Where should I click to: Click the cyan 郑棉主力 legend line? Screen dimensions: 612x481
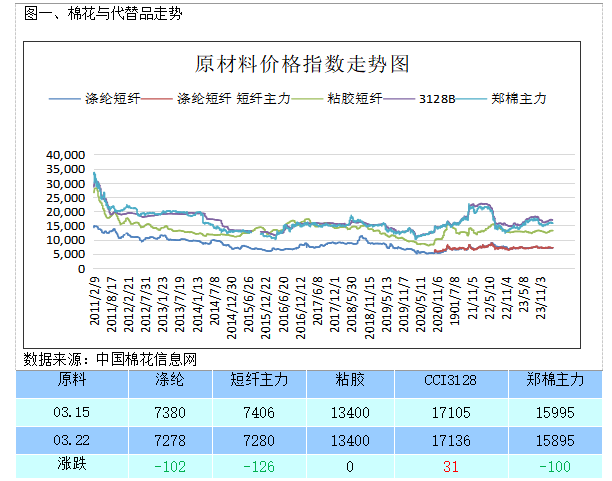click(x=471, y=99)
